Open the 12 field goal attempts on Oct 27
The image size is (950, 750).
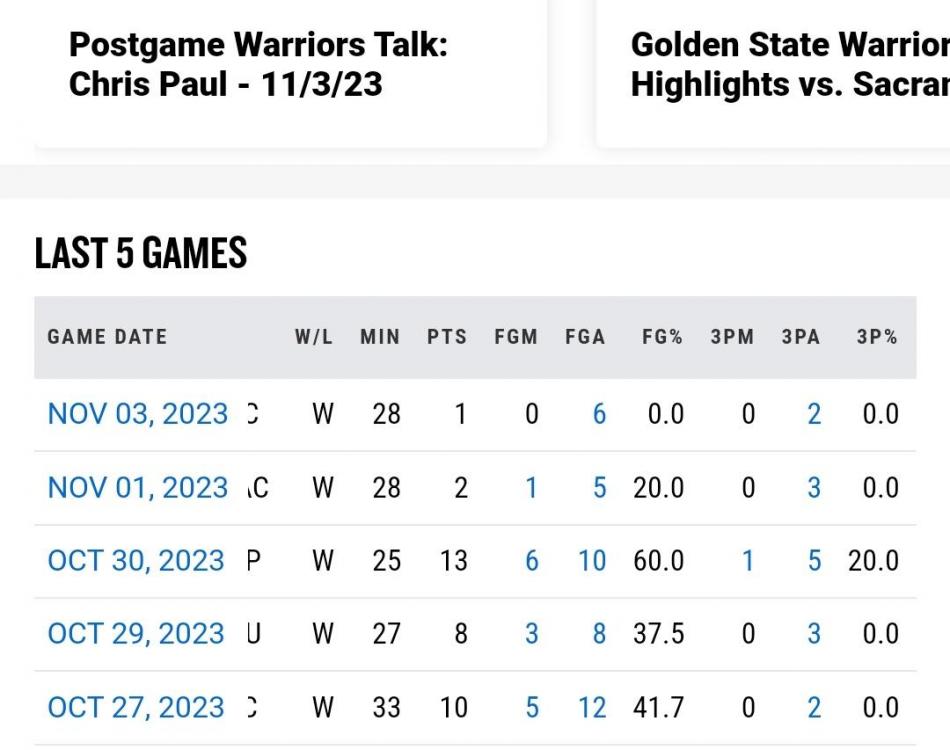pyautogui.click(x=592, y=708)
